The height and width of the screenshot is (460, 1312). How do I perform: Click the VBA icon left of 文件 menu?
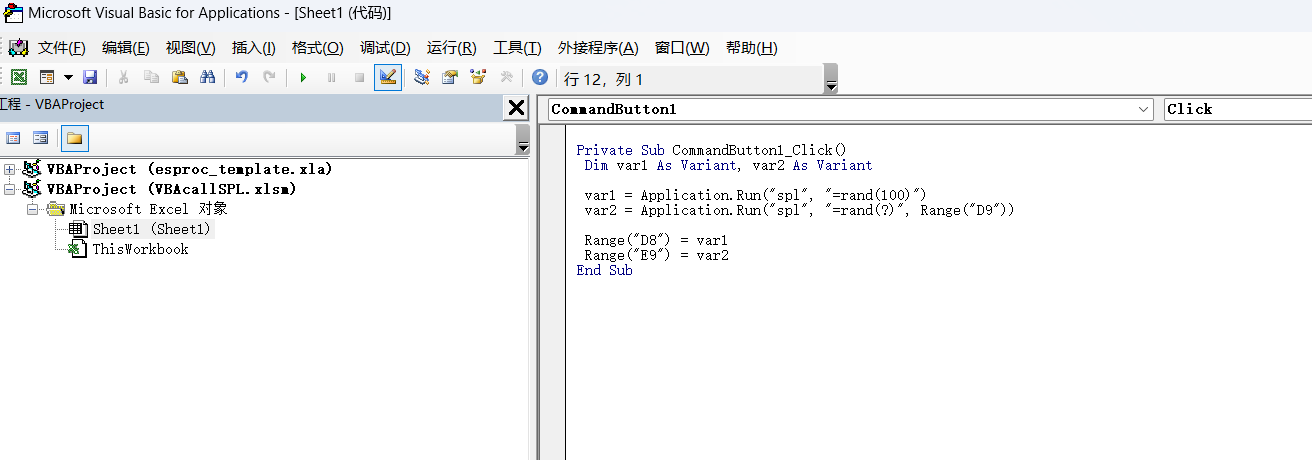(x=18, y=48)
